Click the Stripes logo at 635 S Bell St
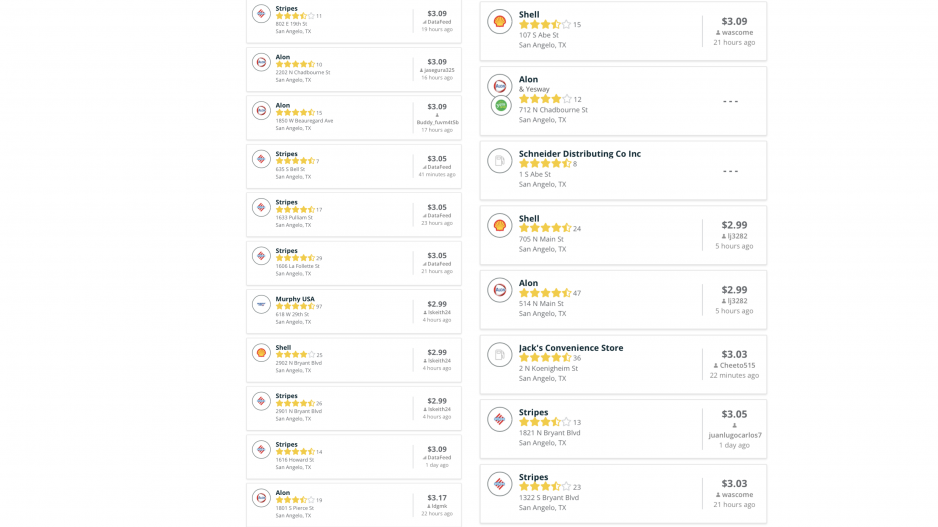 (x=261, y=159)
